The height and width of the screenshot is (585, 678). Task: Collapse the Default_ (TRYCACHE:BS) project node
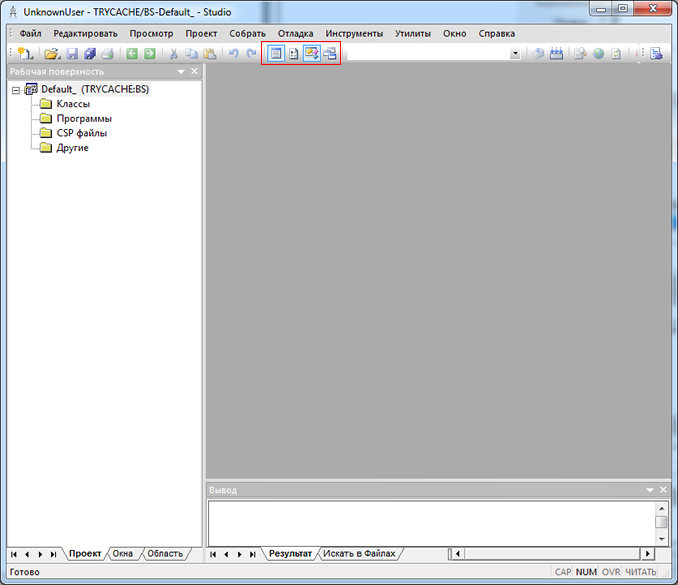(x=16, y=90)
